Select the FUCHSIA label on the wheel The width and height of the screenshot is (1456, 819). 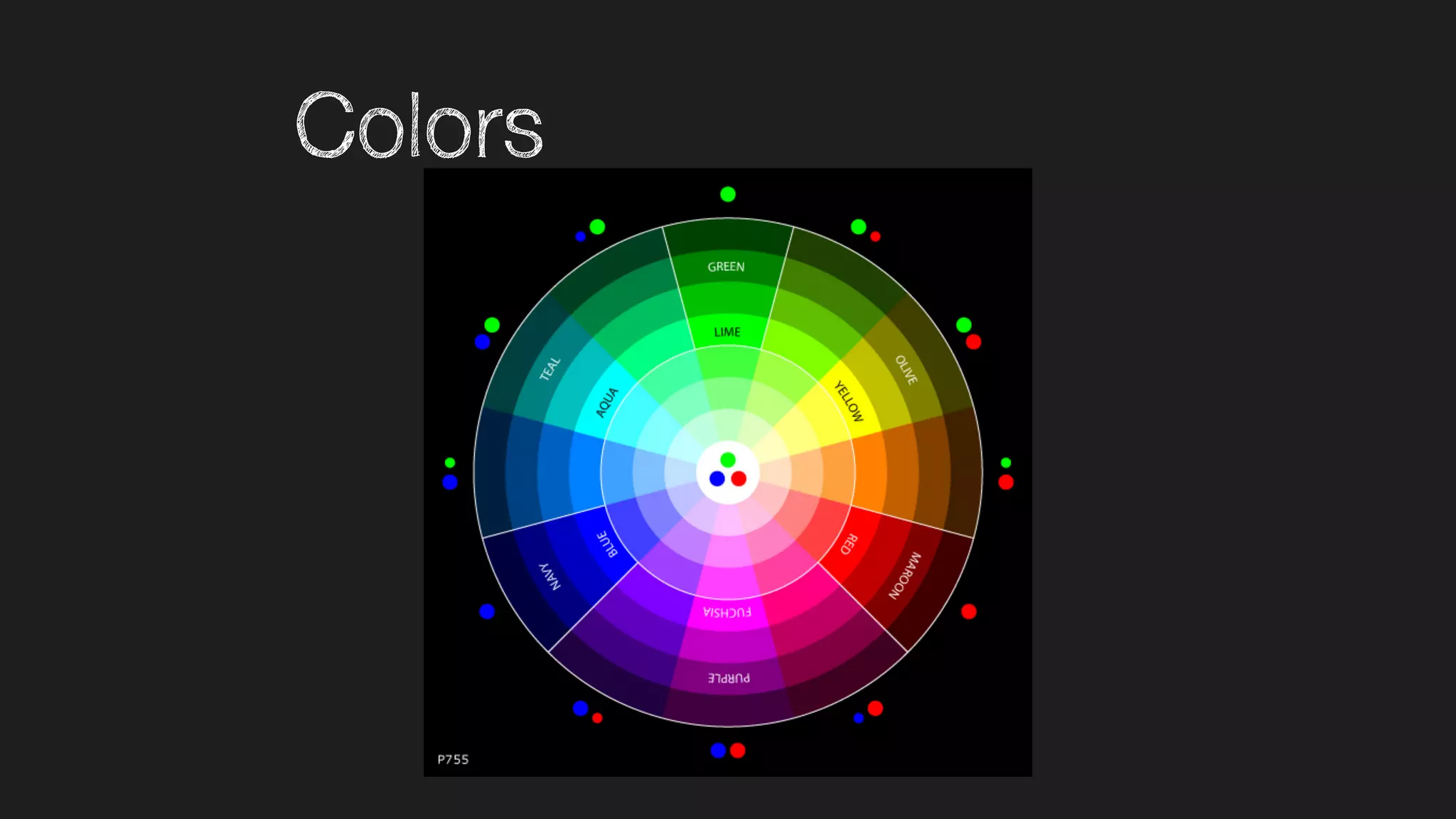point(727,612)
